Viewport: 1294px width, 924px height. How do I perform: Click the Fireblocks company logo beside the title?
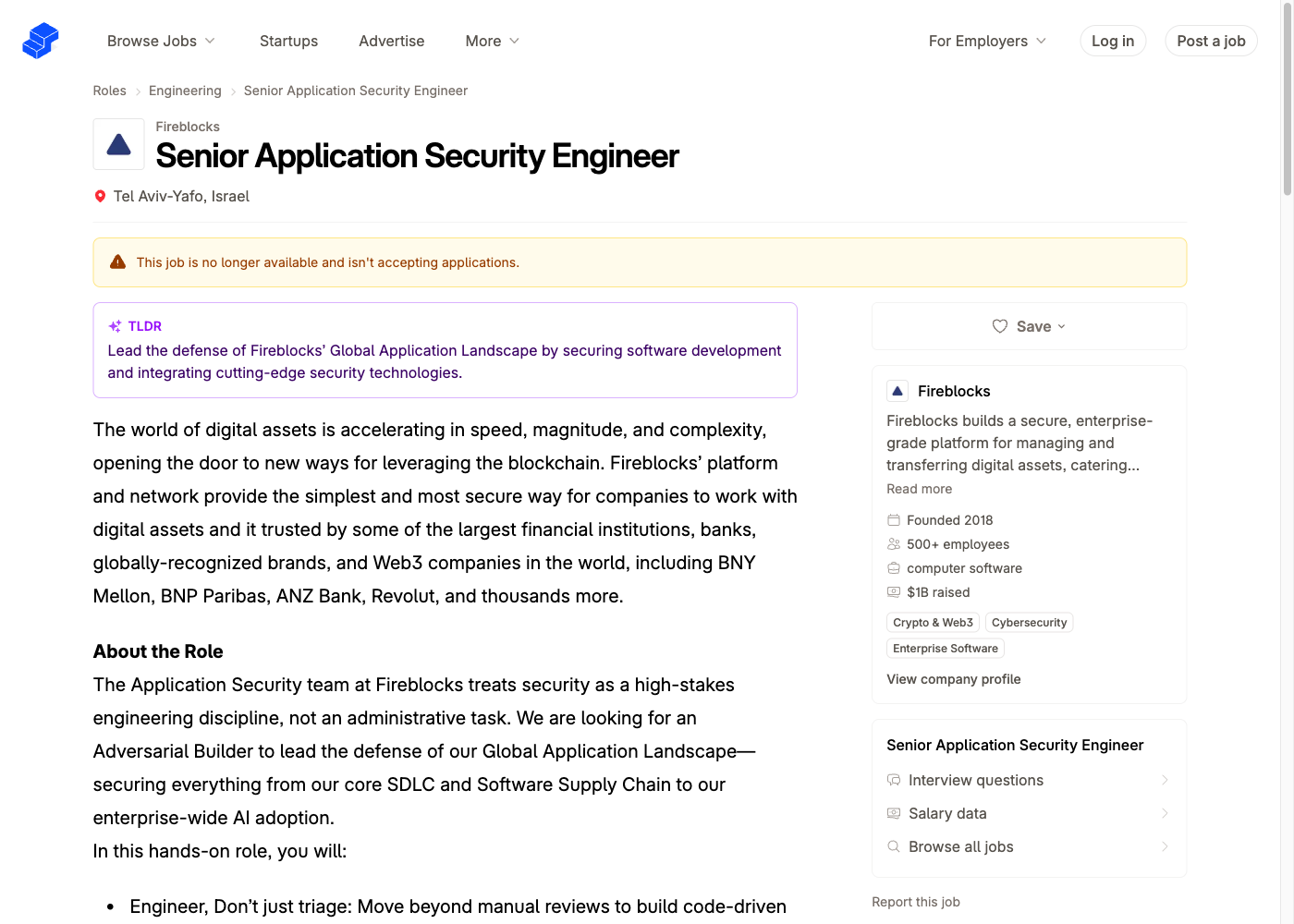coord(118,144)
